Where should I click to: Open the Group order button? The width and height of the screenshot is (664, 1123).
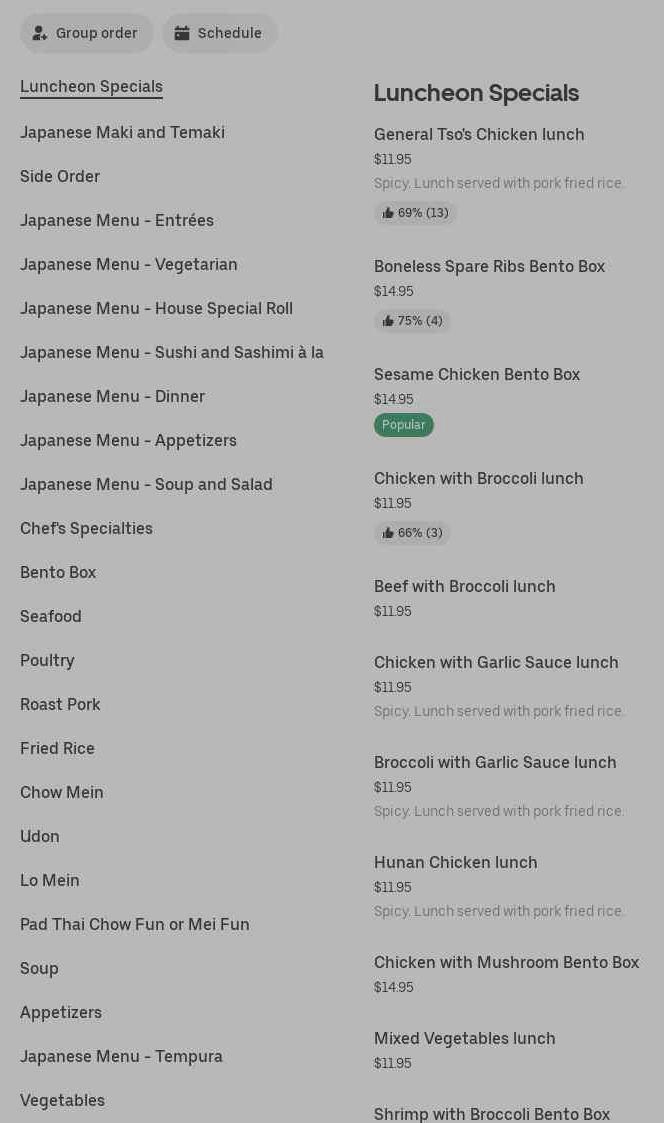point(87,33)
